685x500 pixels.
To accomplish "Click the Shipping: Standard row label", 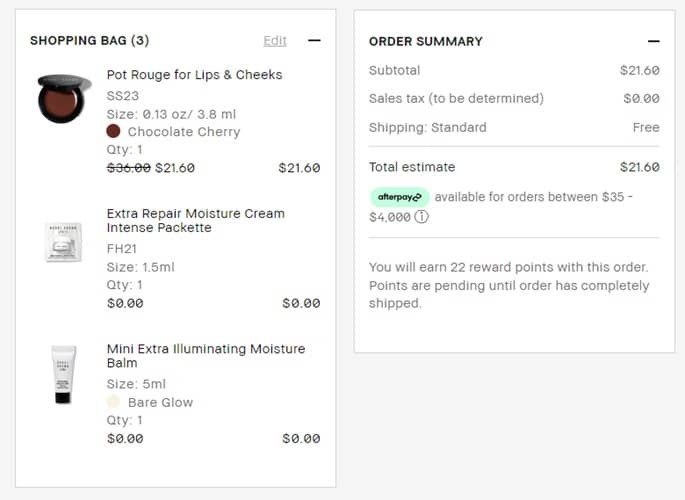I will (427, 128).
